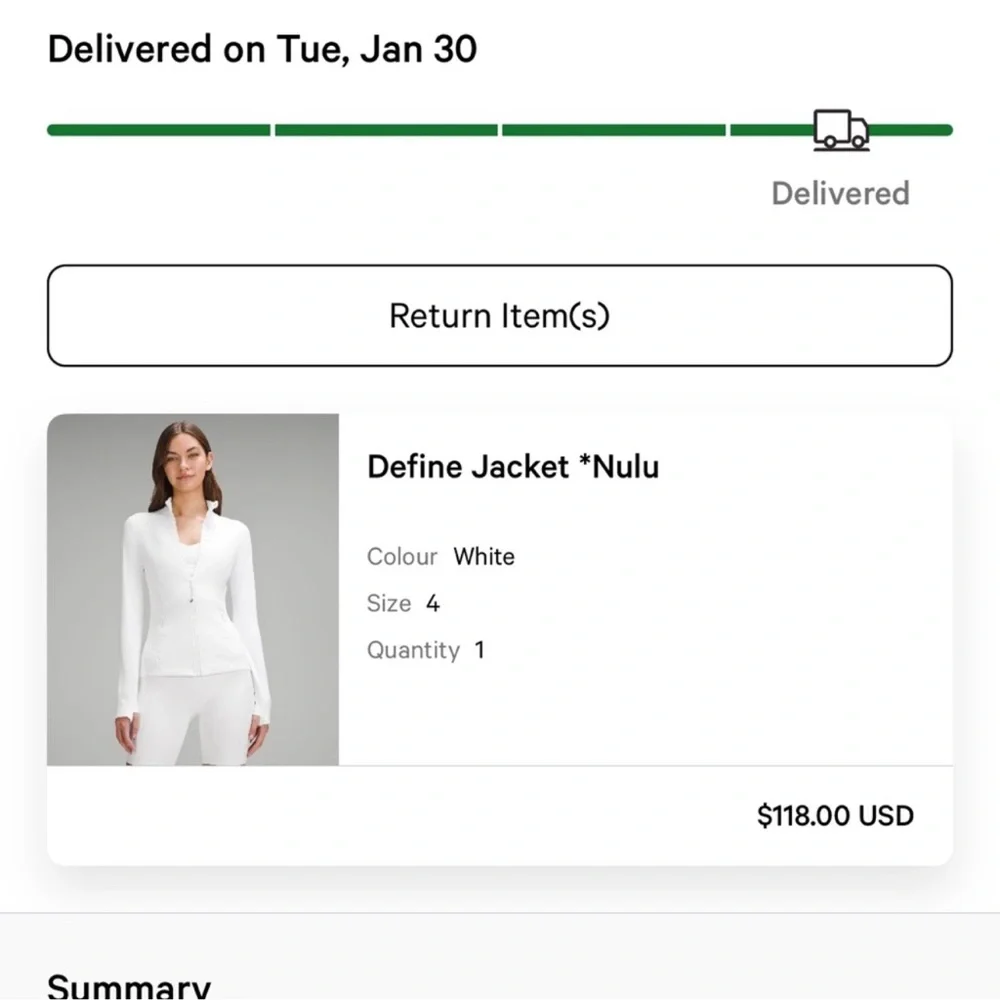Tap the third segment of the shipping progress bar
The image size is (1000, 1000).
(615, 128)
